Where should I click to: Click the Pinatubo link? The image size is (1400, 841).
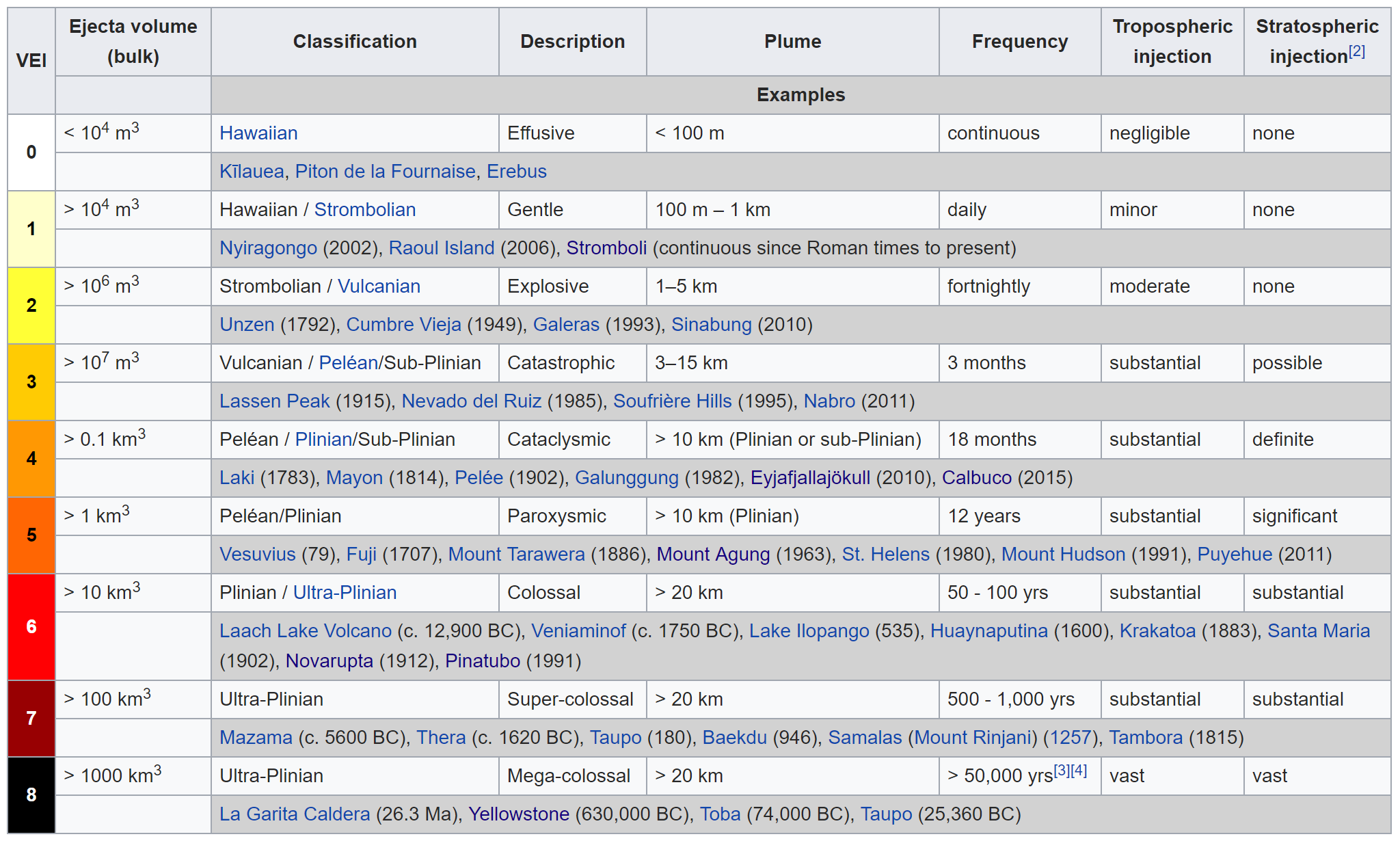click(483, 661)
